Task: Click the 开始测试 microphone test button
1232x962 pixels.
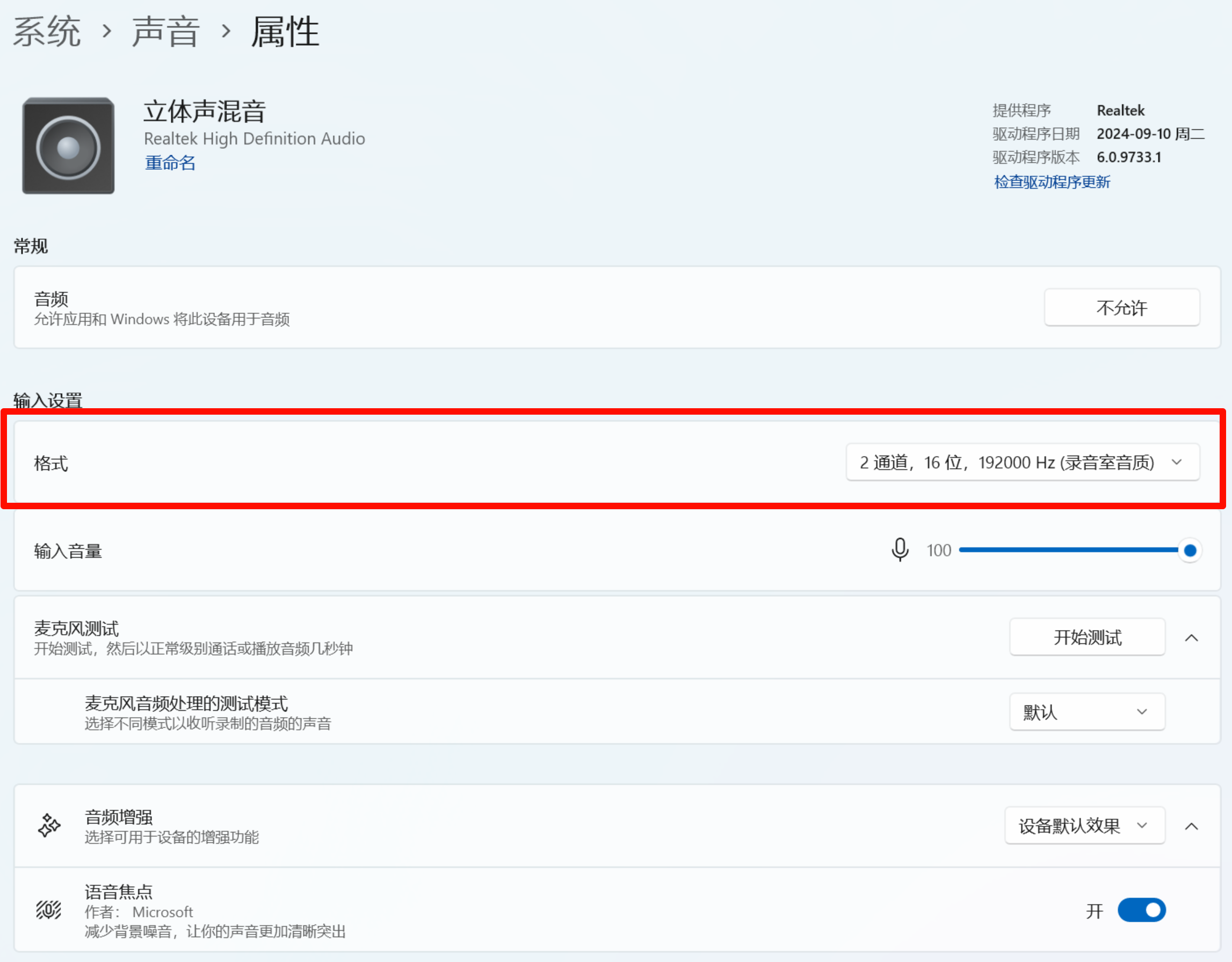Action: (1086, 637)
